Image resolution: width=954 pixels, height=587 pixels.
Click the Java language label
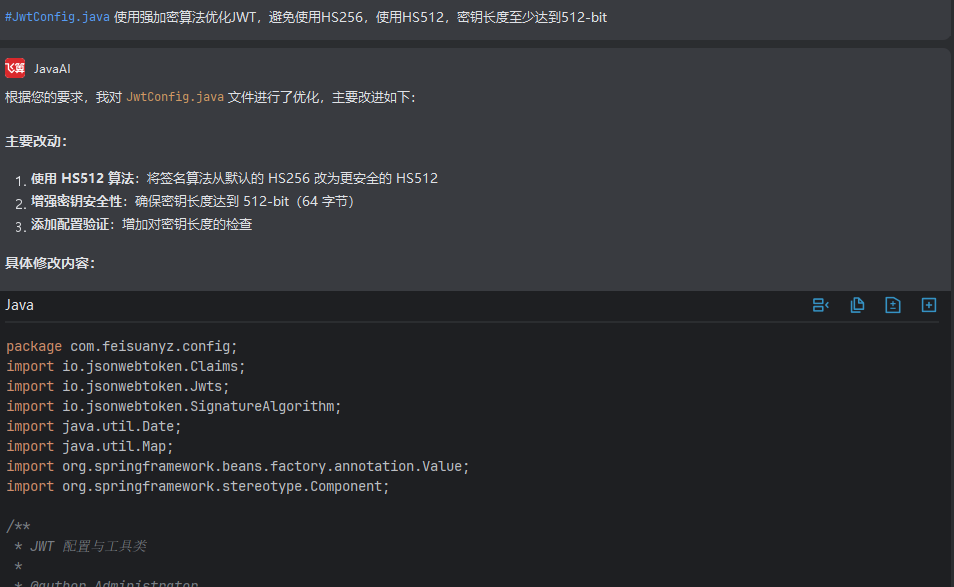20,305
